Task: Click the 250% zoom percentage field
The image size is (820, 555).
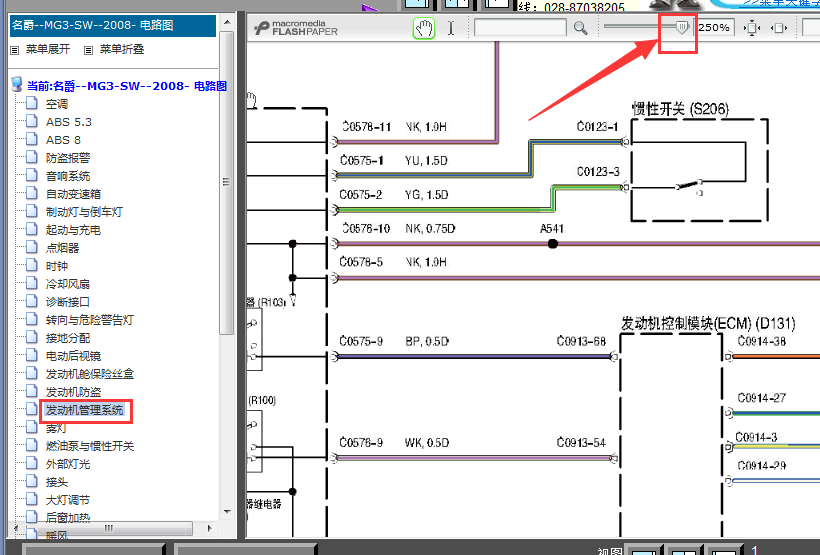Action: click(714, 28)
